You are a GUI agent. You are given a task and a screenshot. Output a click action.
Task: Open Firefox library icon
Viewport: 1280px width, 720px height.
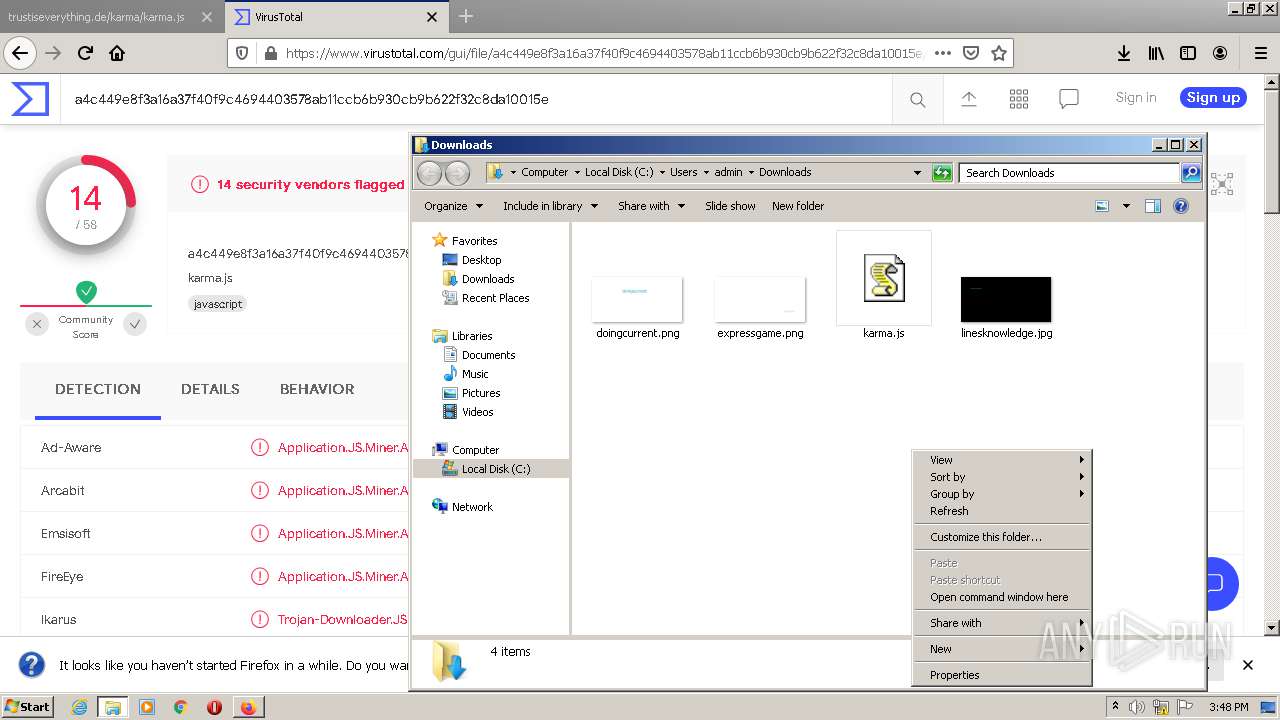1156,53
